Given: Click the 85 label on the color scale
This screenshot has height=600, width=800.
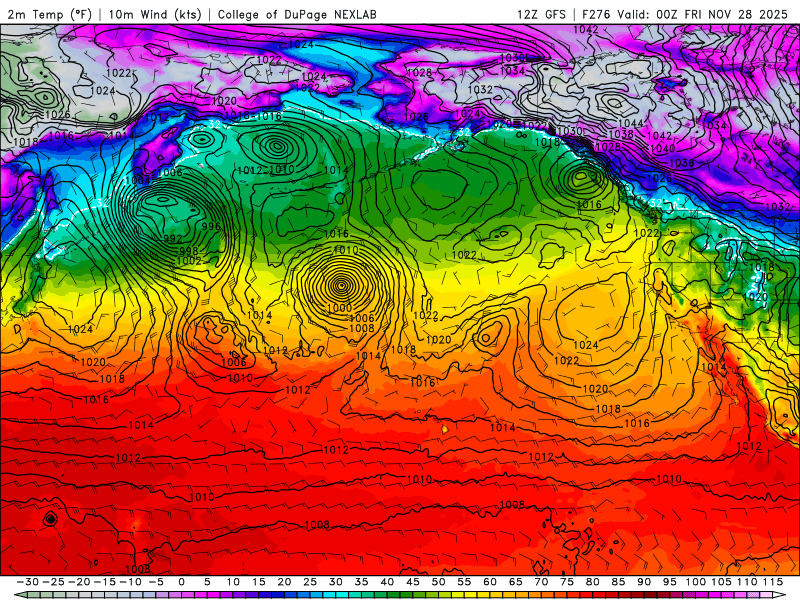Looking at the screenshot, I should click(x=618, y=582).
